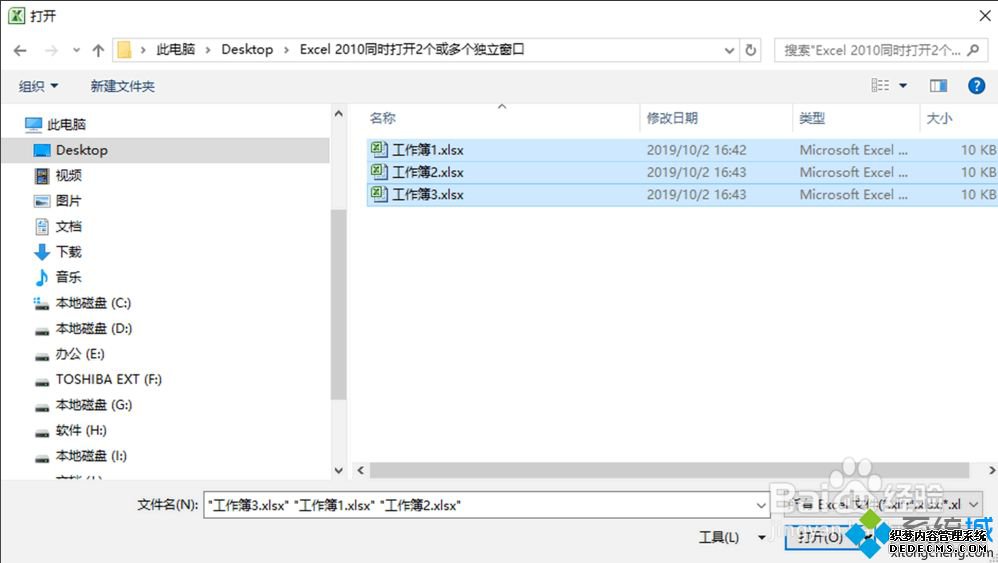Select 此电脑 in the address breadcrumb
Screen dimensions: 998x563
pos(176,50)
